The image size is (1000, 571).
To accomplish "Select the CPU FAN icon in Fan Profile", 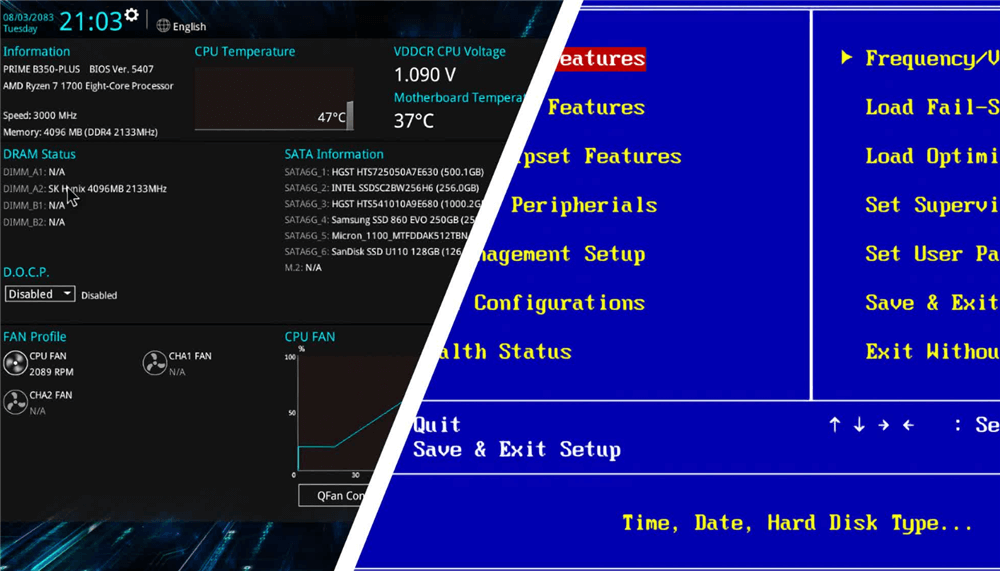I will click(15, 363).
